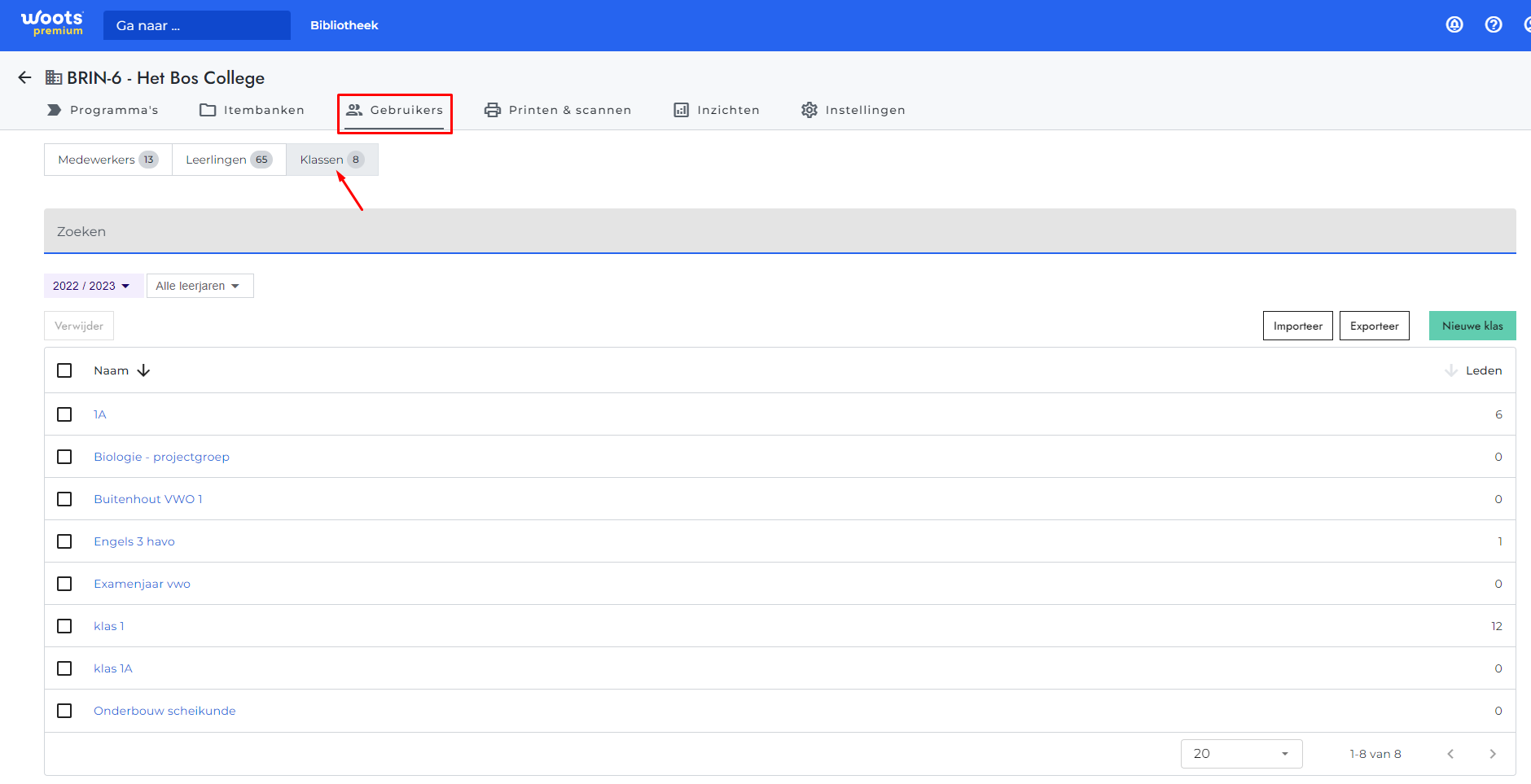Image resolution: width=1531 pixels, height=784 pixels.
Task: Go to next page chevron
Action: pyautogui.click(x=1492, y=754)
